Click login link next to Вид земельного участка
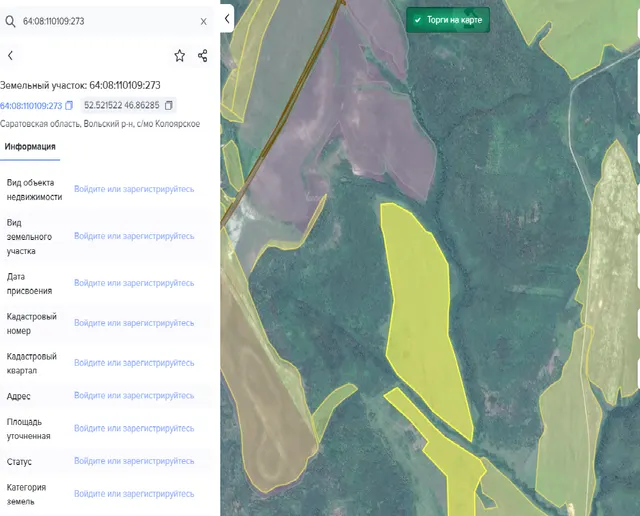 (x=134, y=236)
